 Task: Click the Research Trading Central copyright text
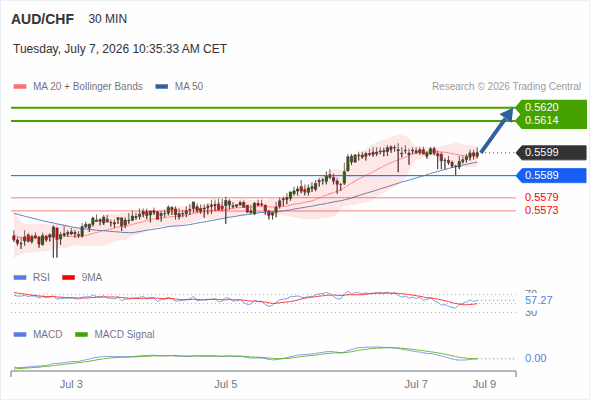pos(506,87)
